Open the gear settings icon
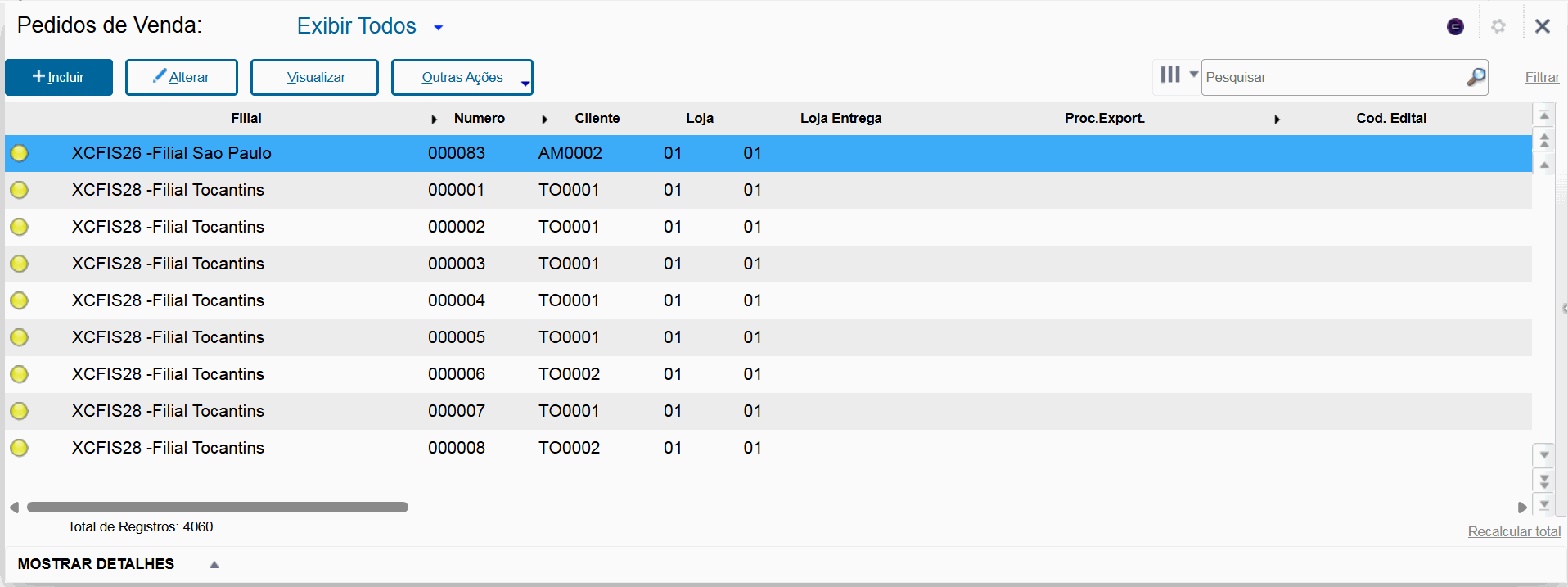The image size is (1568, 587). [1498, 26]
